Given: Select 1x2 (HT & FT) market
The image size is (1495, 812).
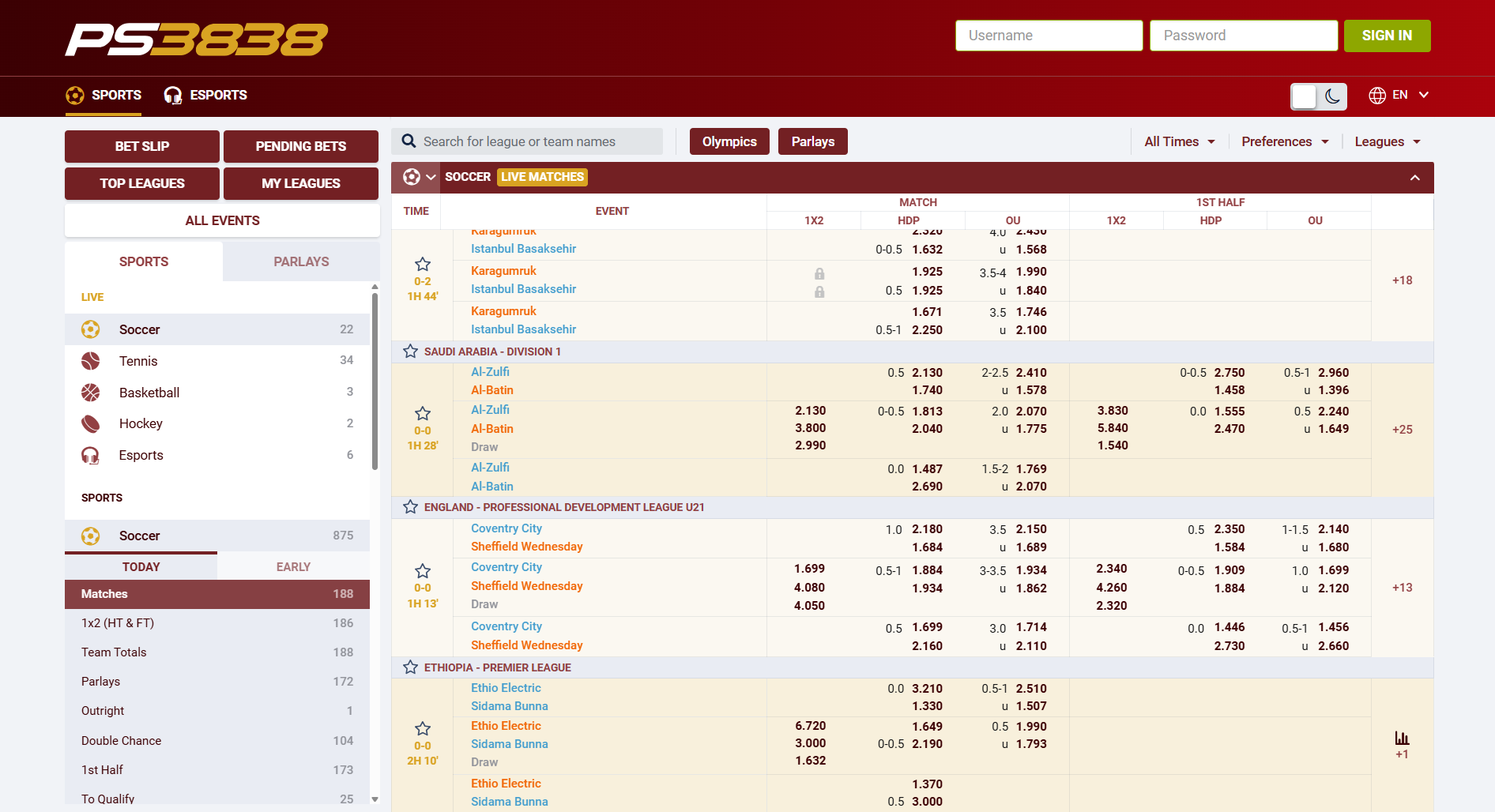Looking at the screenshot, I should coord(217,623).
